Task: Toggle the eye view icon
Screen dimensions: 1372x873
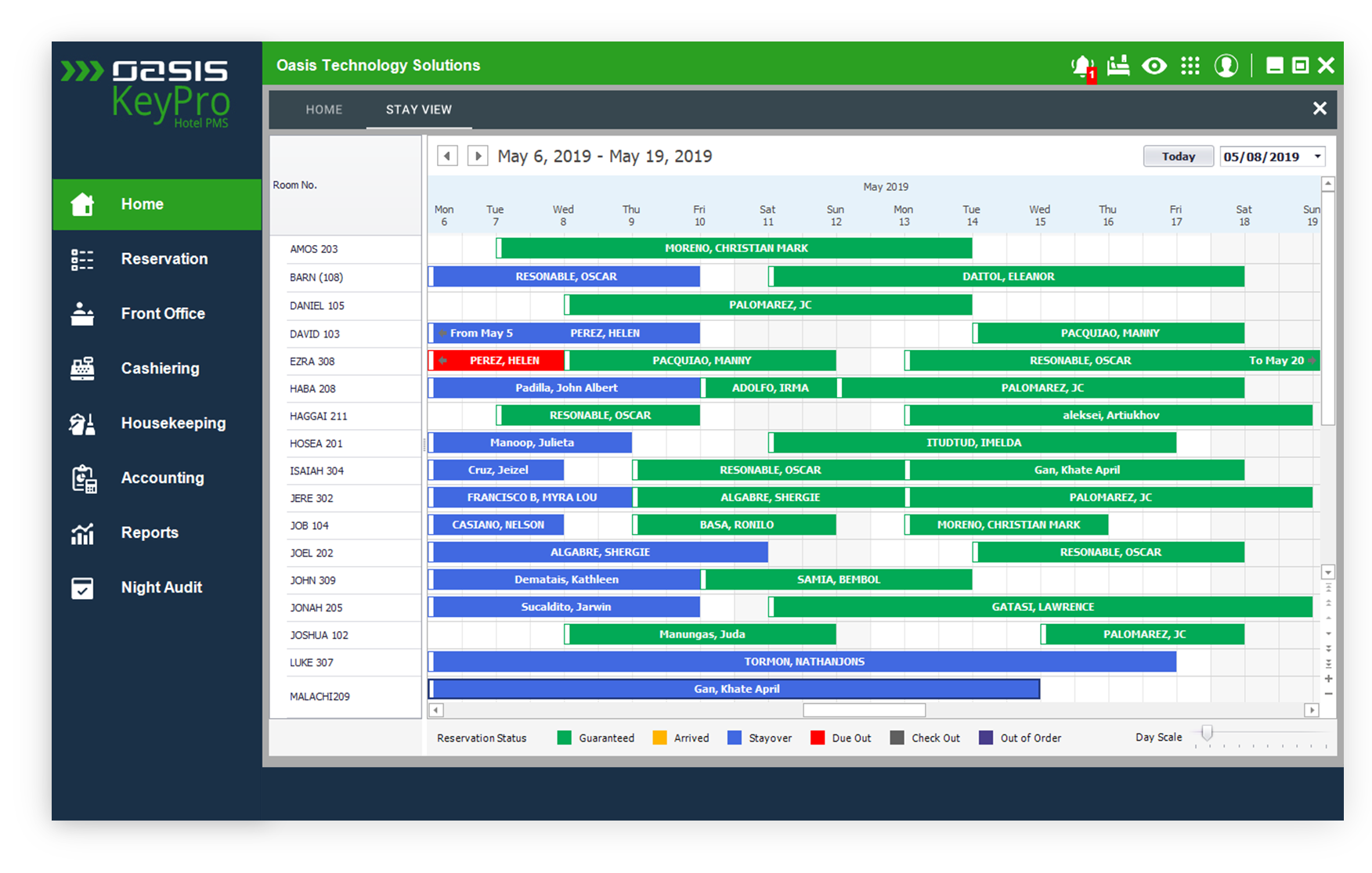Action: coord(1154,66)
